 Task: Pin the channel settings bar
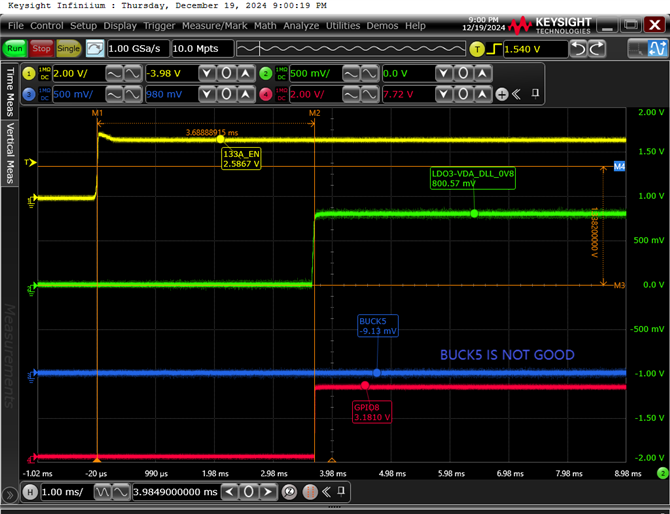click(x=535, y=94)
